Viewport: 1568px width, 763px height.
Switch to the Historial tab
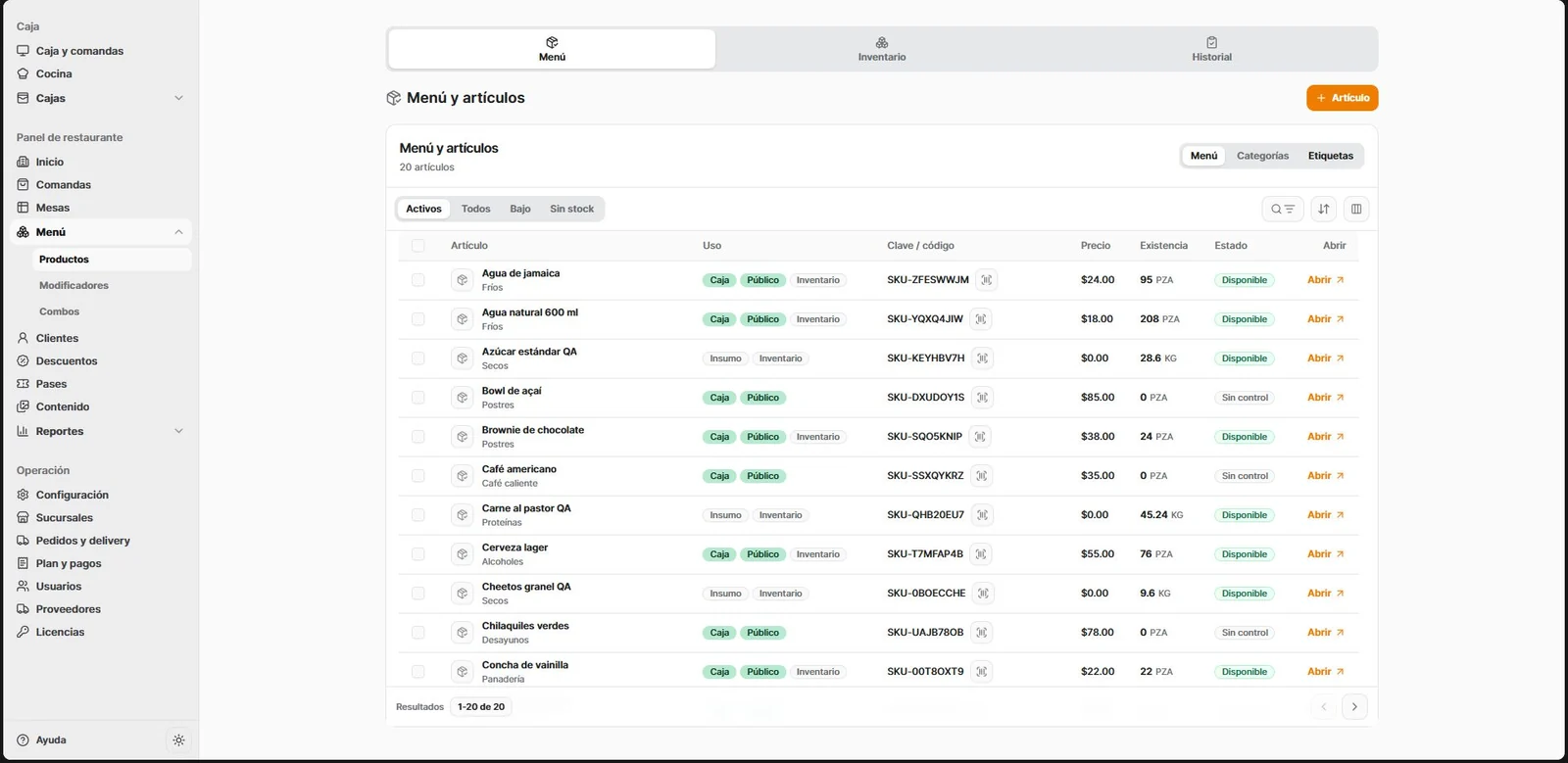click(x=1212, y=49)
